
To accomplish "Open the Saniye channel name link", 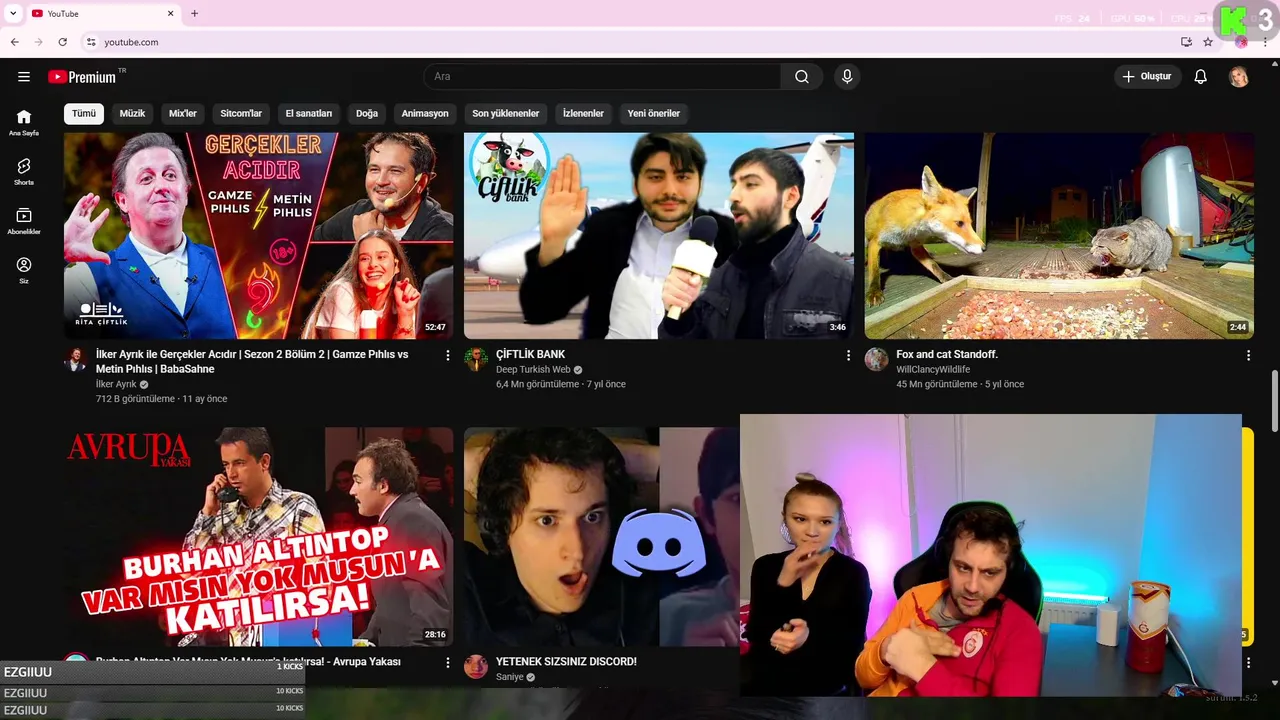I will click(x=510, y=677).
